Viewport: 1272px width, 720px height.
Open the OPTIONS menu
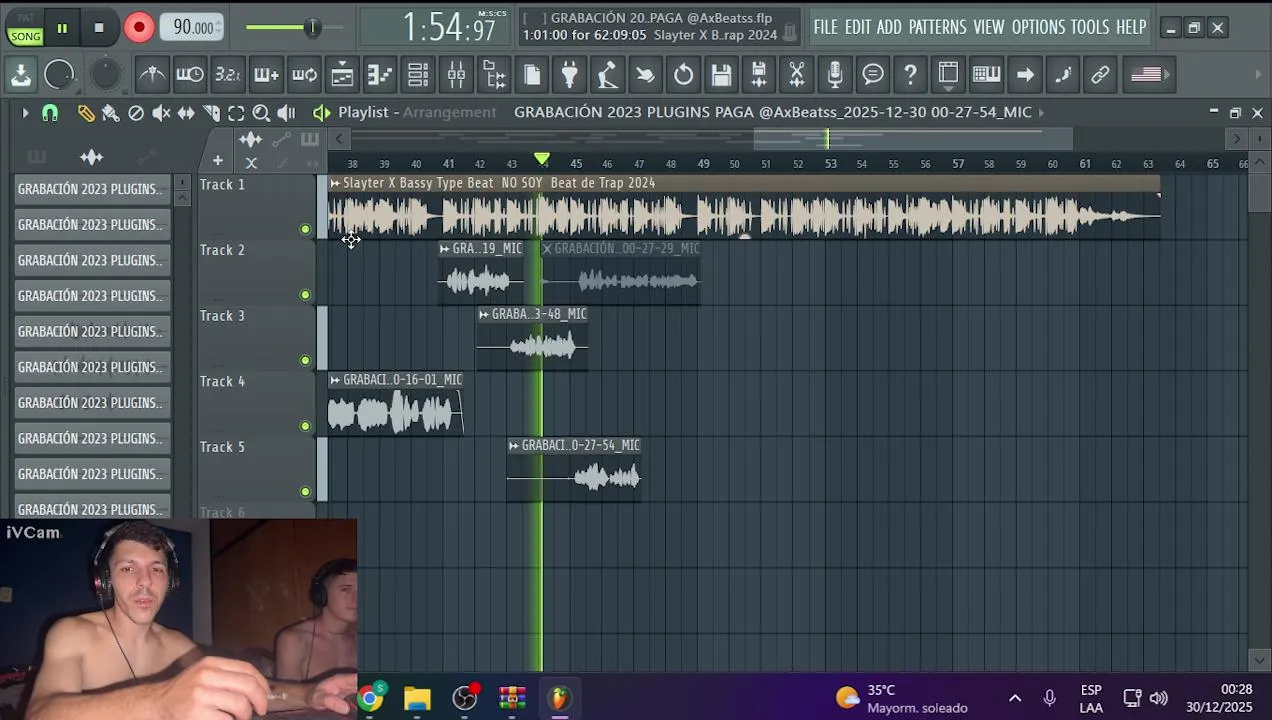pos(1038,27)
